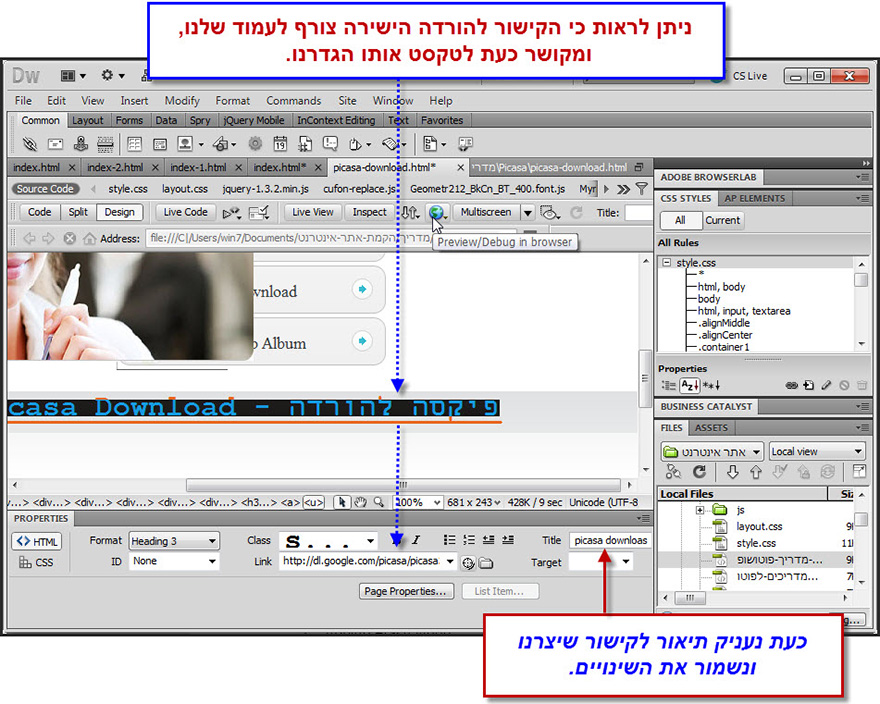Click the Preview/Debug in browser globe icon
The height and width of the screenshot is (704, 880).
[x=436, y=212]
